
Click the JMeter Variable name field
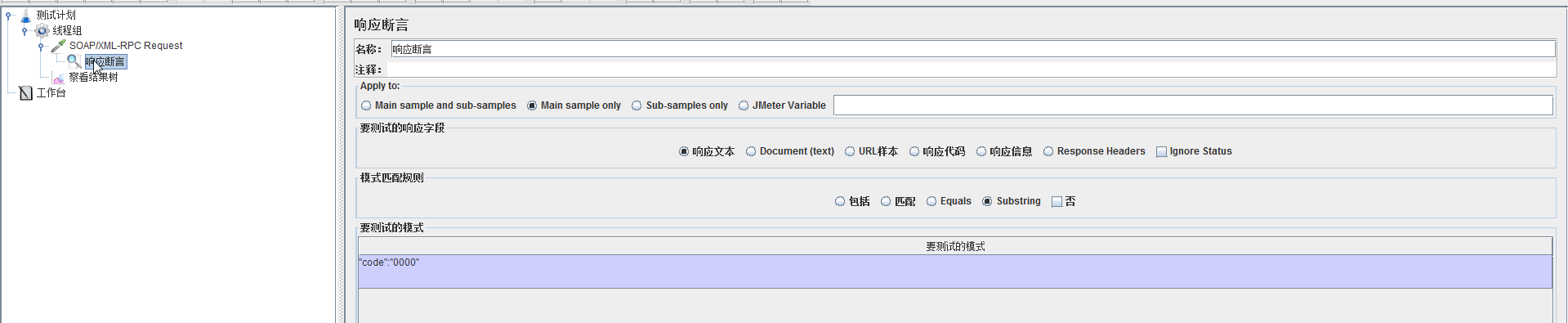tap(1193, 105)
